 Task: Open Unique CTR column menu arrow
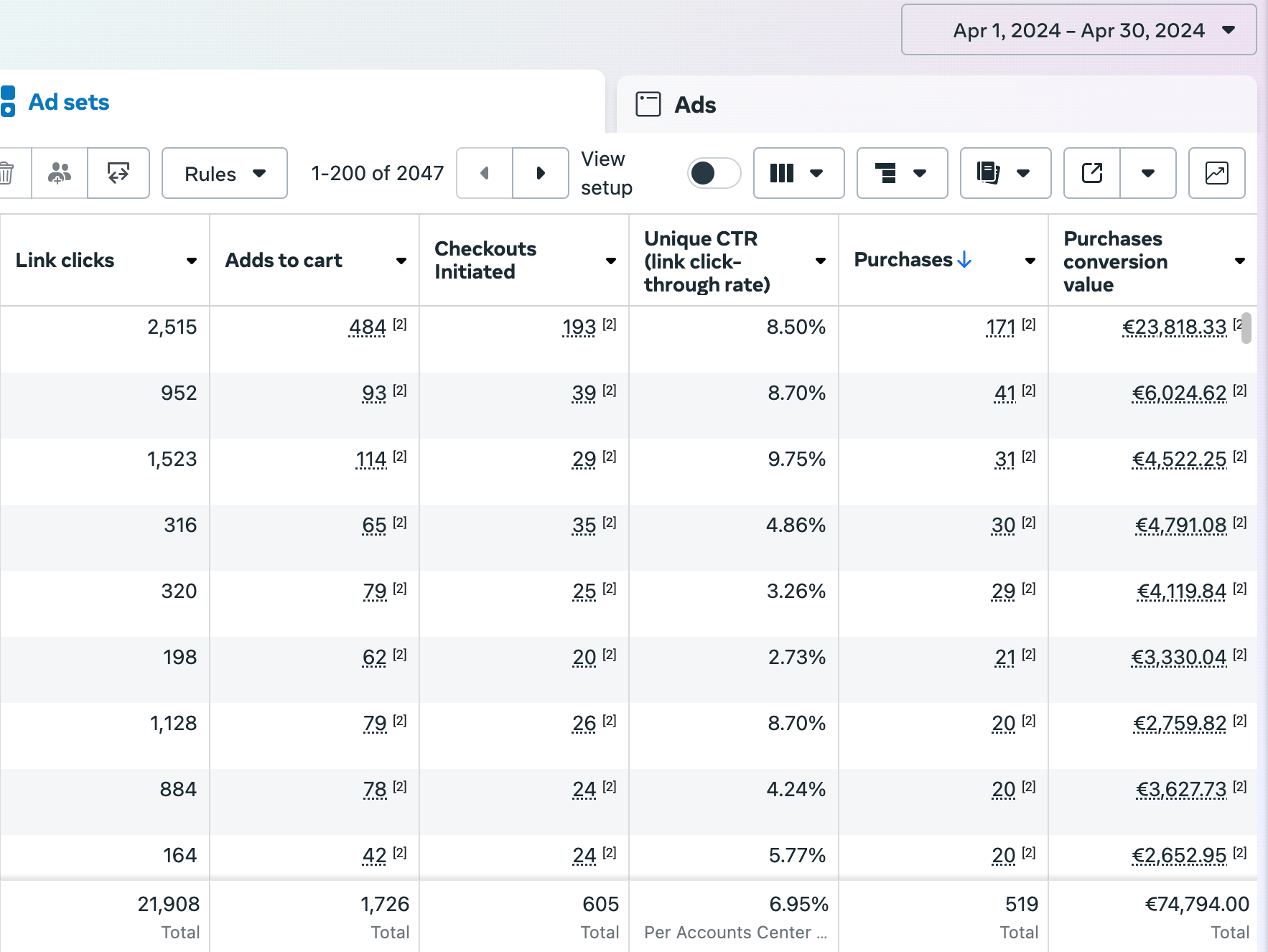[x=821, y=261]
